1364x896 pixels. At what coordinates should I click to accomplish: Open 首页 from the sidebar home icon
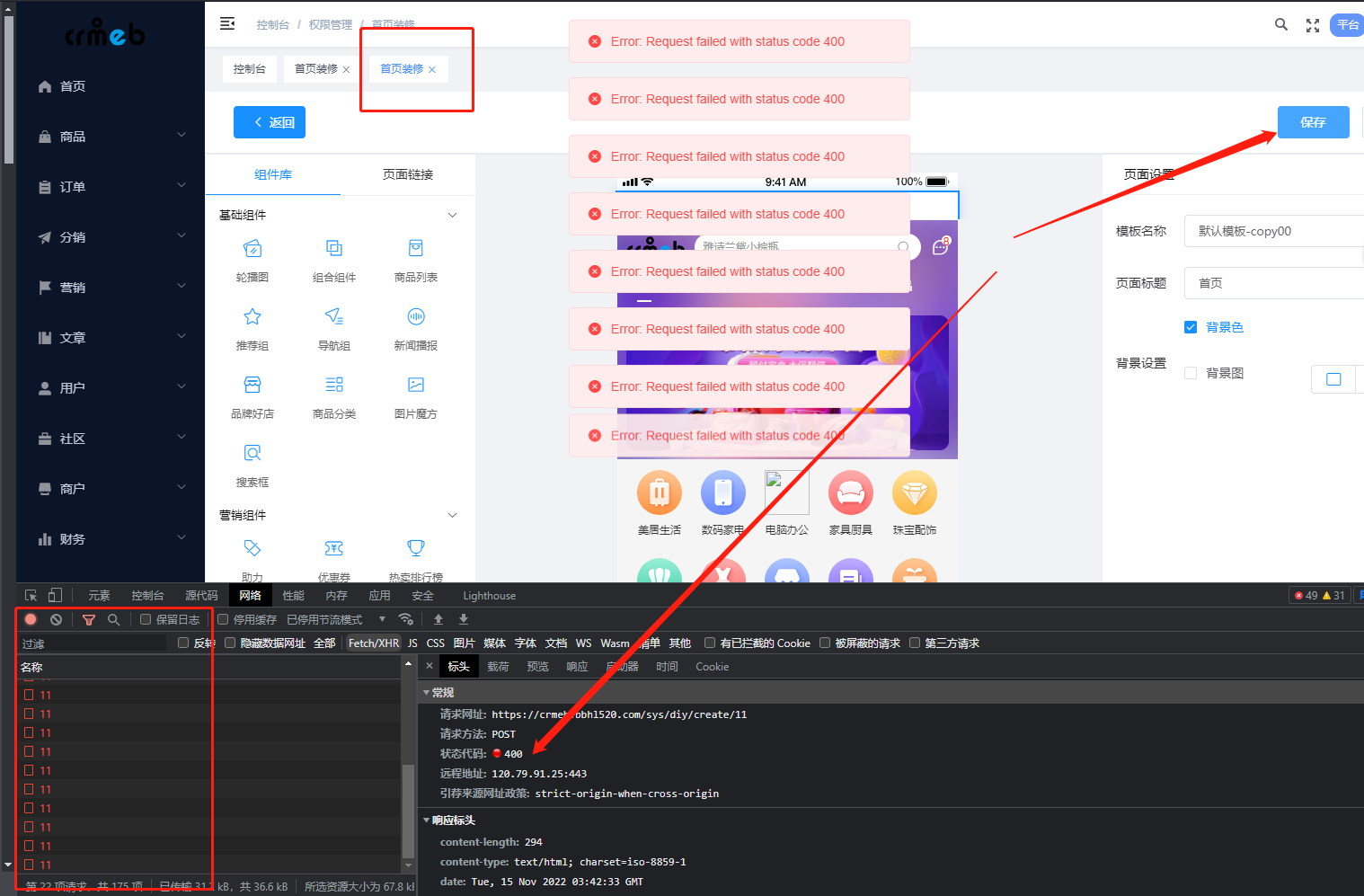tap(45, 86)
